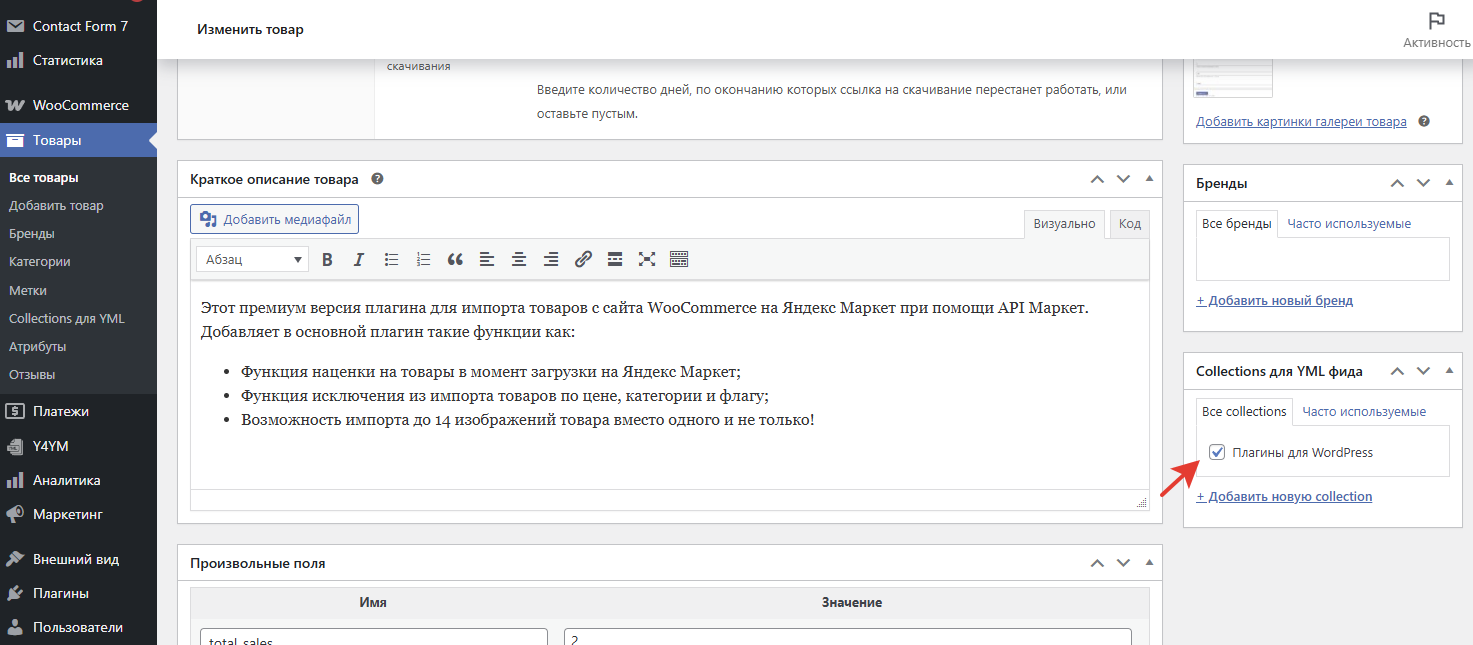This screenshot has width=1473, height=645.
Task: Click Добавить картинки галереи товара link
Action: click(1301, 121)
